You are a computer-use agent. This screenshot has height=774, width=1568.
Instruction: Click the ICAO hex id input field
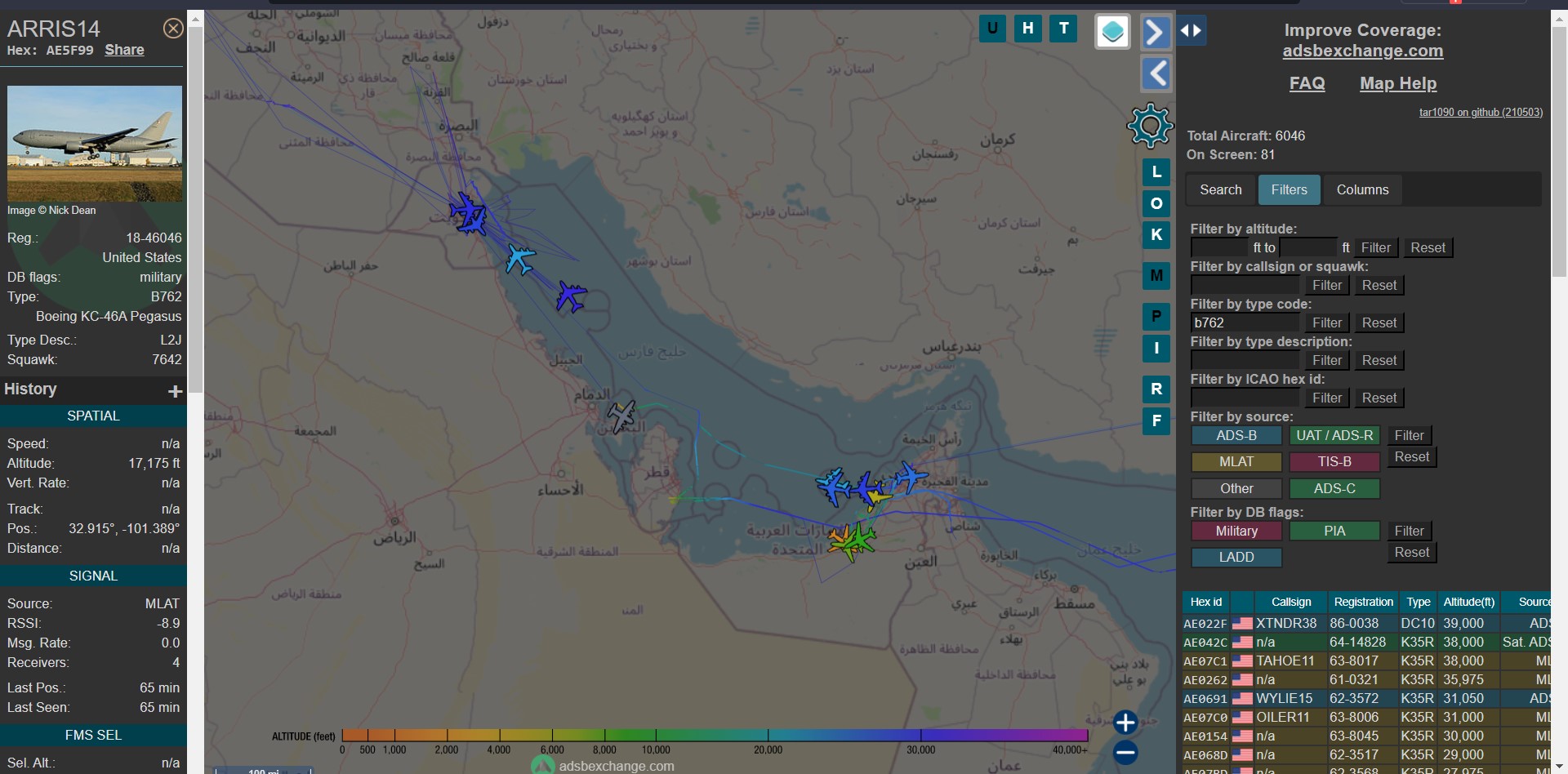(x=1245, y=398)
